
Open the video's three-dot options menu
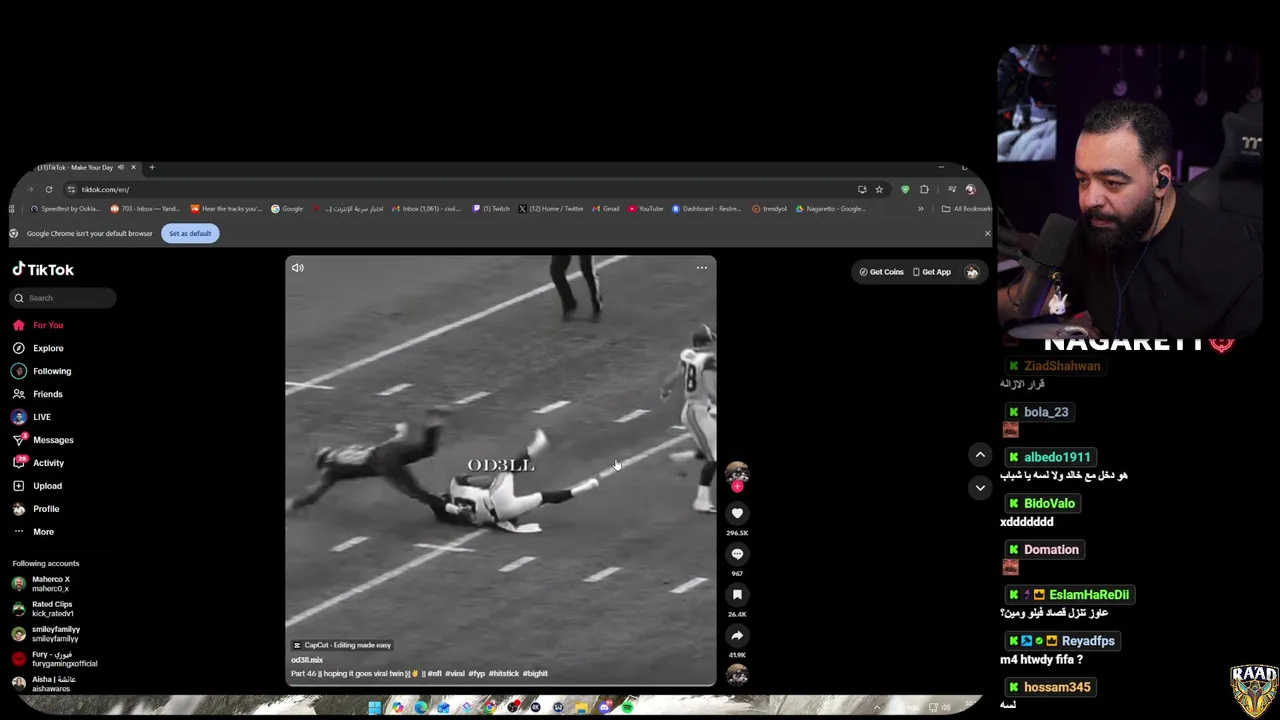(702, 268)
